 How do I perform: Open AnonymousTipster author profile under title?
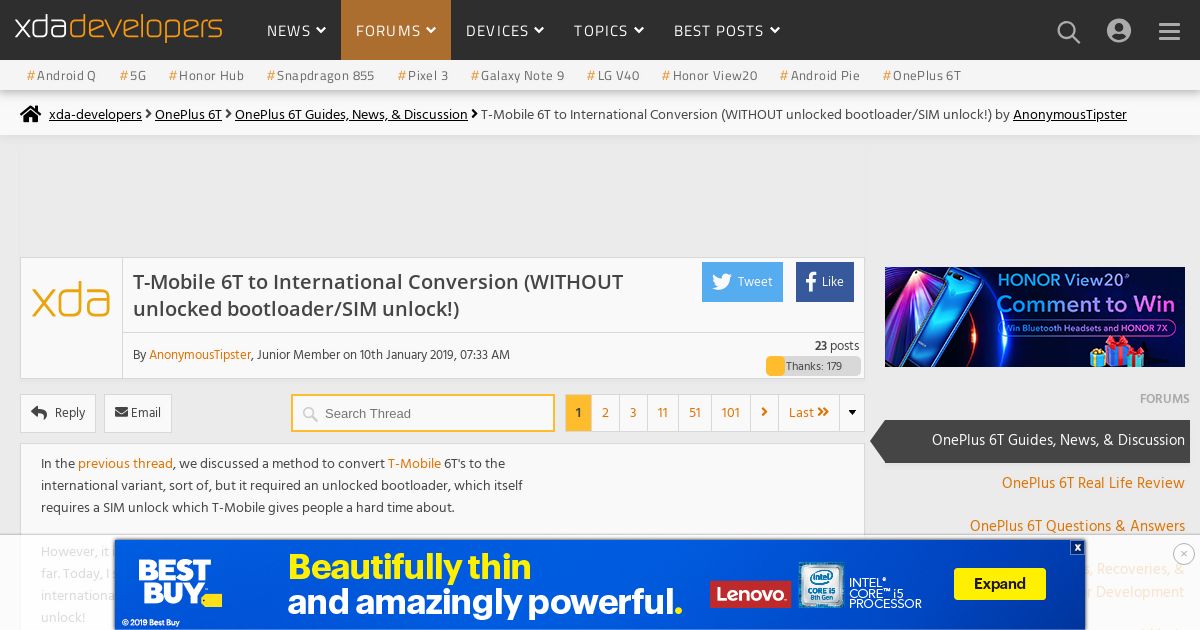200,355
